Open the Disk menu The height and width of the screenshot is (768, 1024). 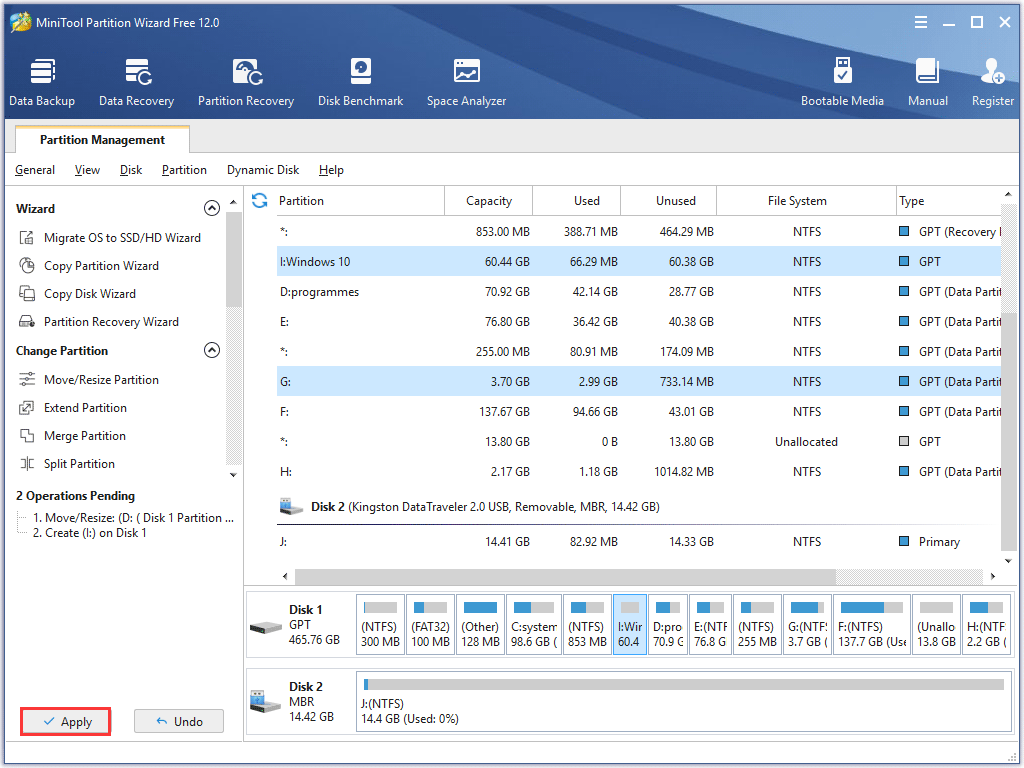click(x=130, y=170)
